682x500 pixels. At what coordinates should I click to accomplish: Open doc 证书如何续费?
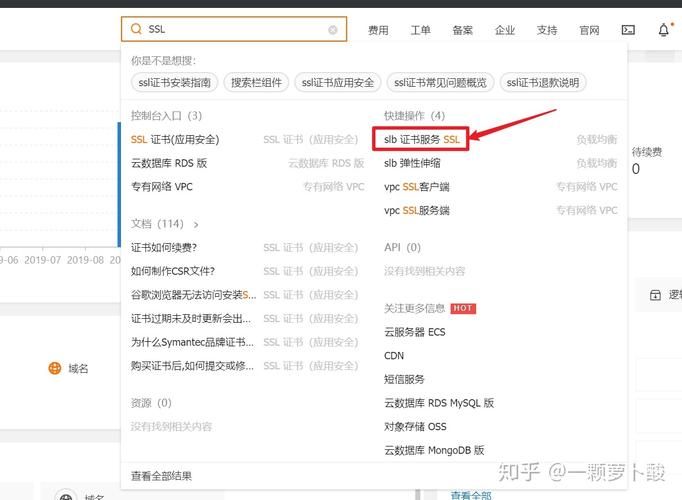(164, 248)
